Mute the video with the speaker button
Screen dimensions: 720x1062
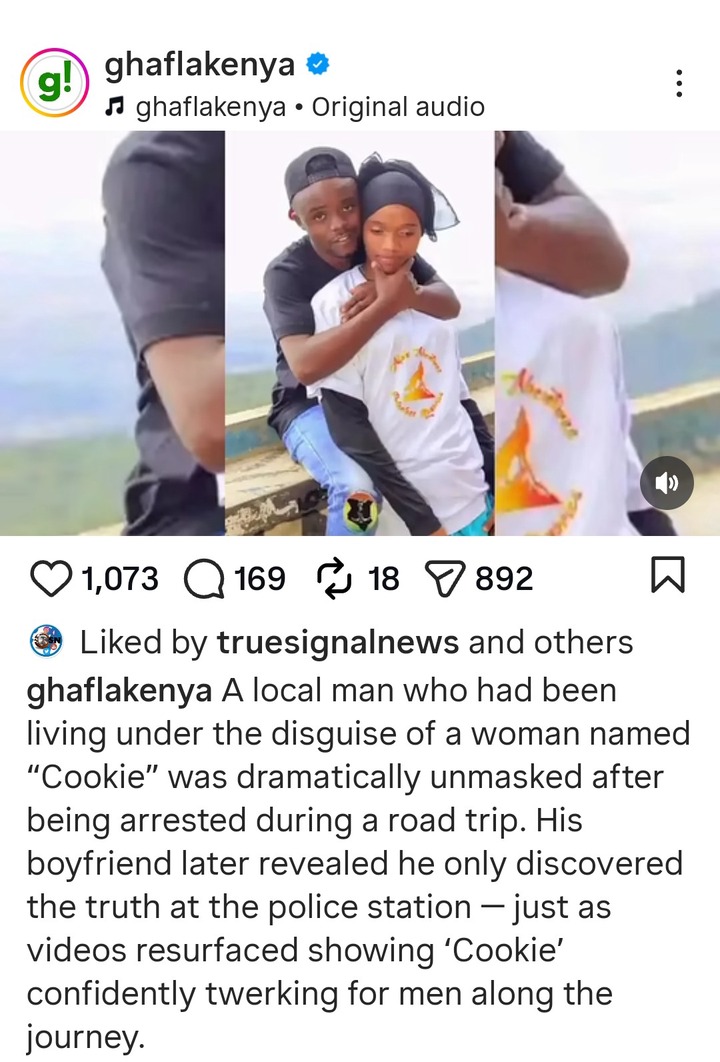666,483
